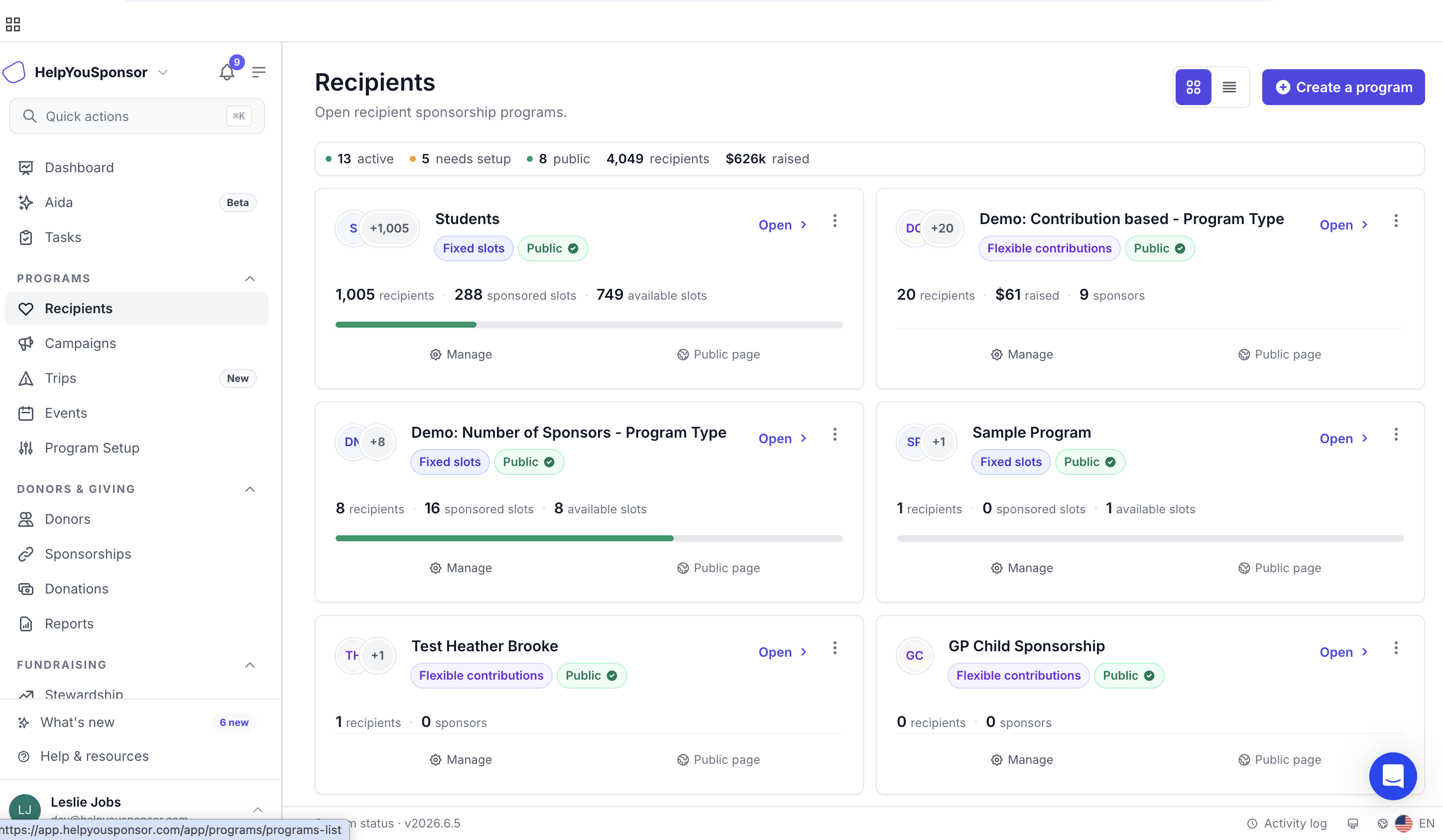Open Trips in the sidebar
1443x840 pixels.
pyautogui.click(x=137, y=378)
